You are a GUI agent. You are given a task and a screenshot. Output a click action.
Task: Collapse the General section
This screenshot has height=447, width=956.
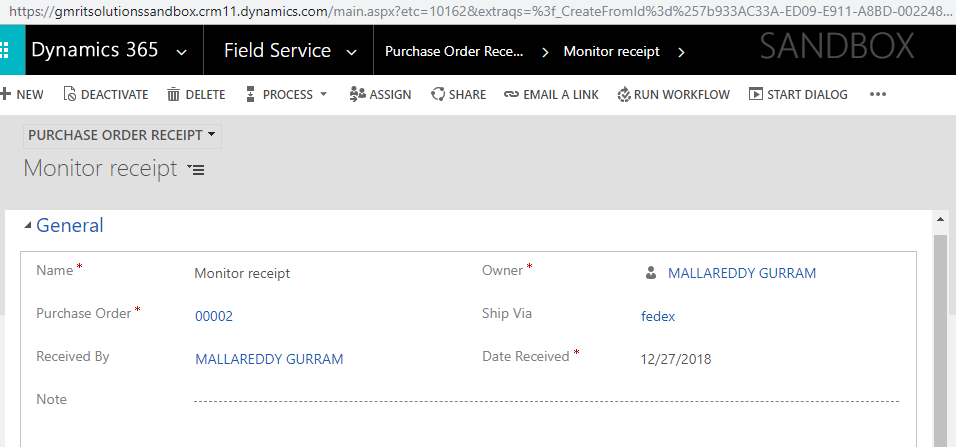click(x=27, y=226)
